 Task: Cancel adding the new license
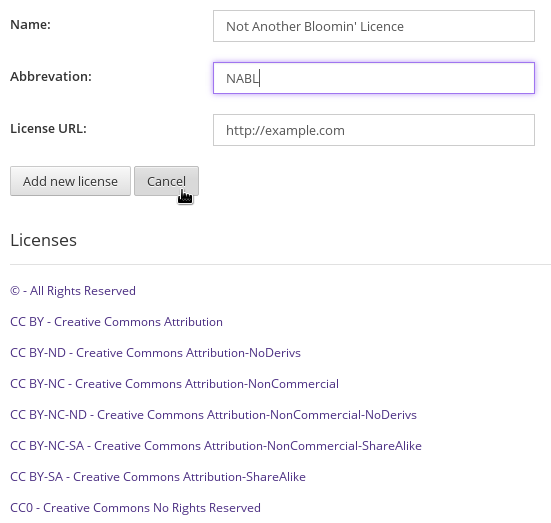(166, 181)
